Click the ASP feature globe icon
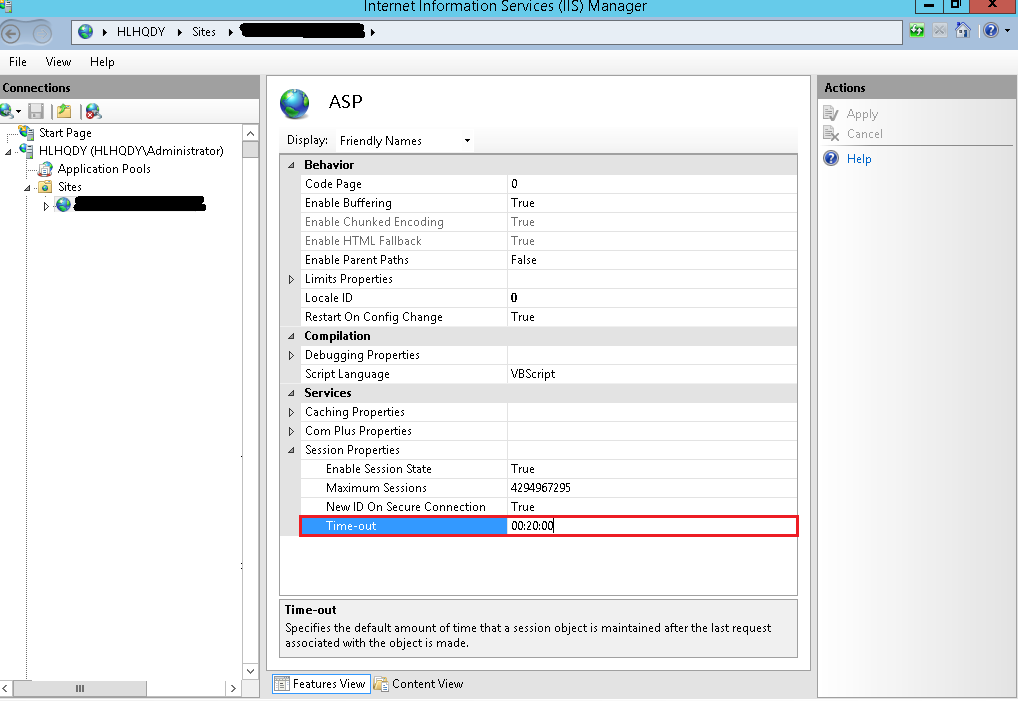Image resolution: width=1018 pixels, height=701 pixels. click(x=295, y=104)
